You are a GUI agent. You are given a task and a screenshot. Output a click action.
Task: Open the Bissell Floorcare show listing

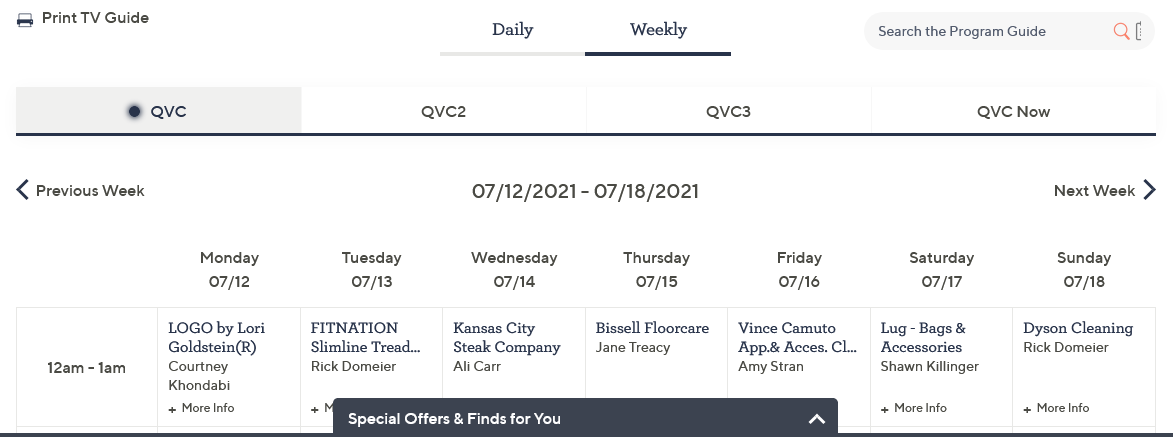(x=652, y=328)
